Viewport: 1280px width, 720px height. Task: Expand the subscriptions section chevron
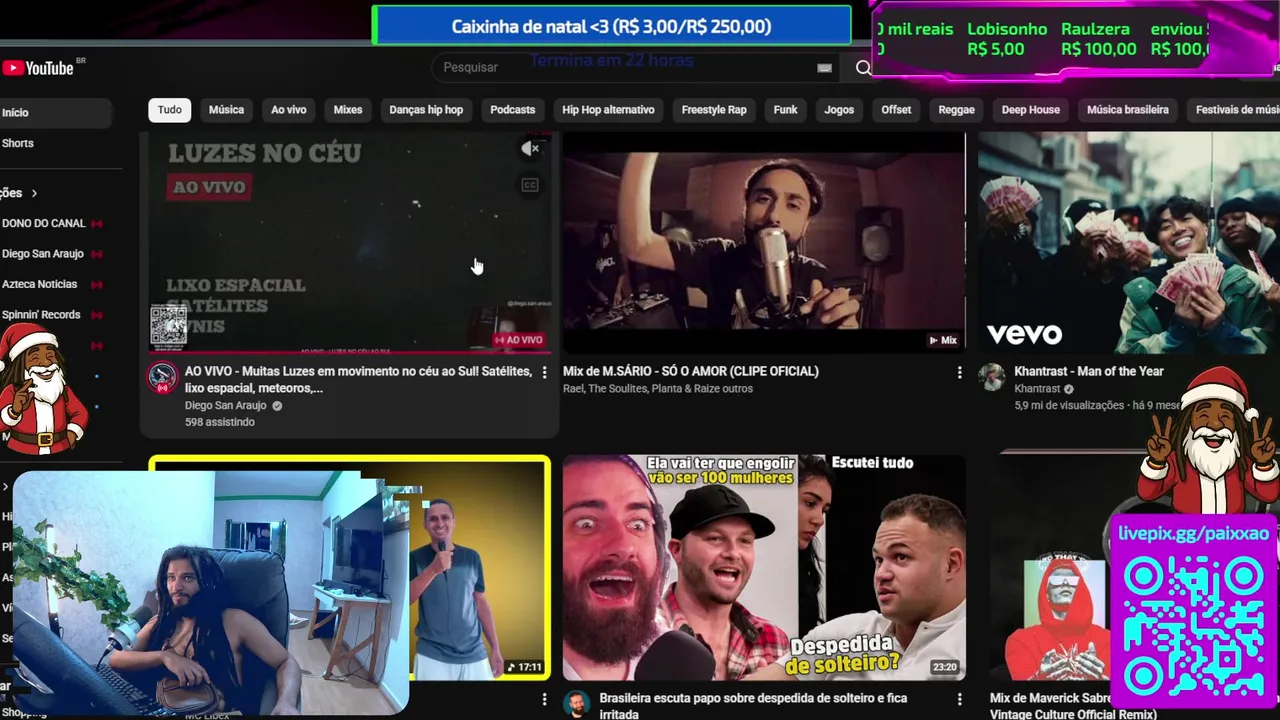[x=34, y=193]
